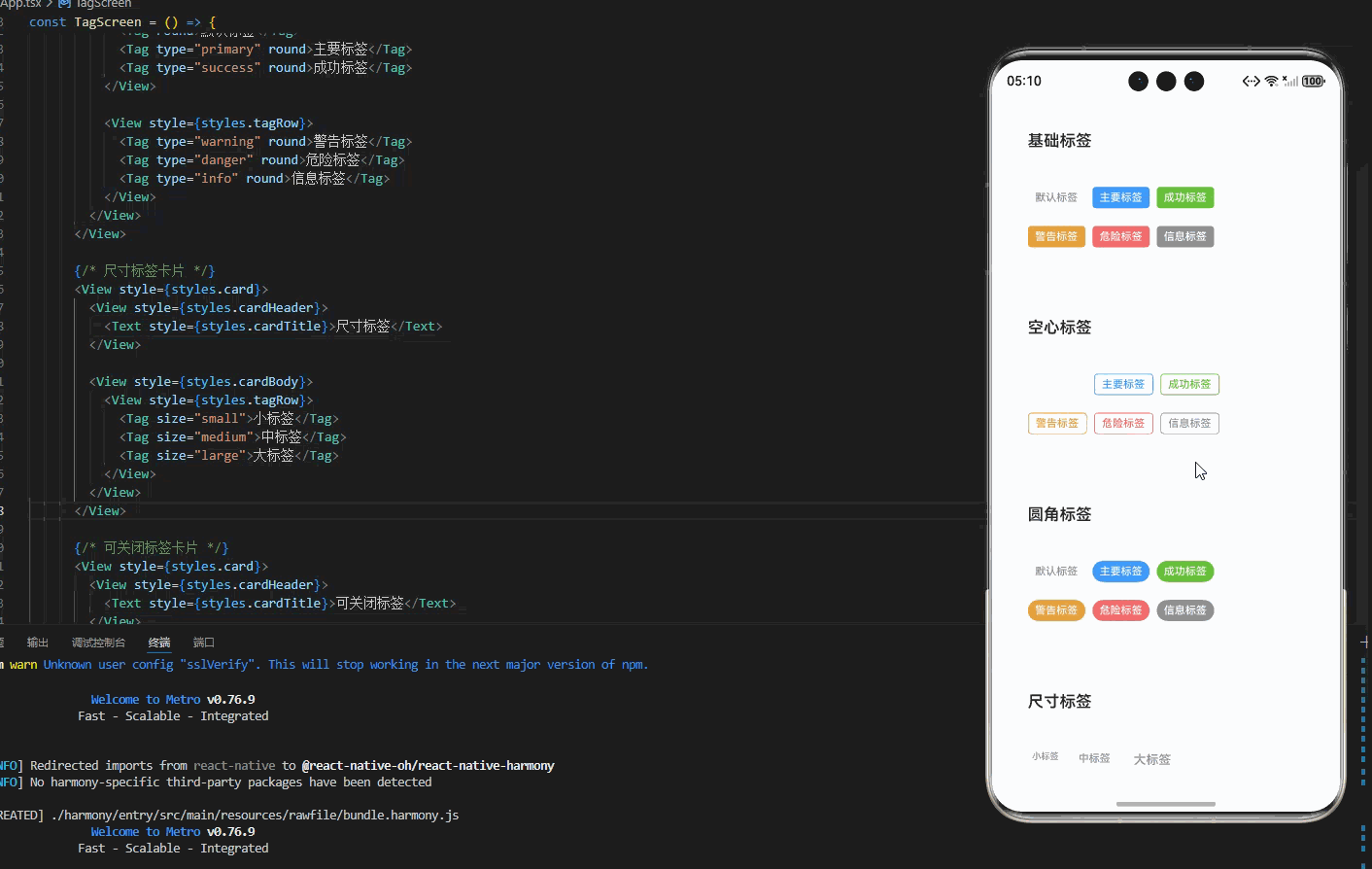The image size is (1372, 869).
Task: Tap the plain 默认标签 under 圆角标签
Action: click(1056, 572)
